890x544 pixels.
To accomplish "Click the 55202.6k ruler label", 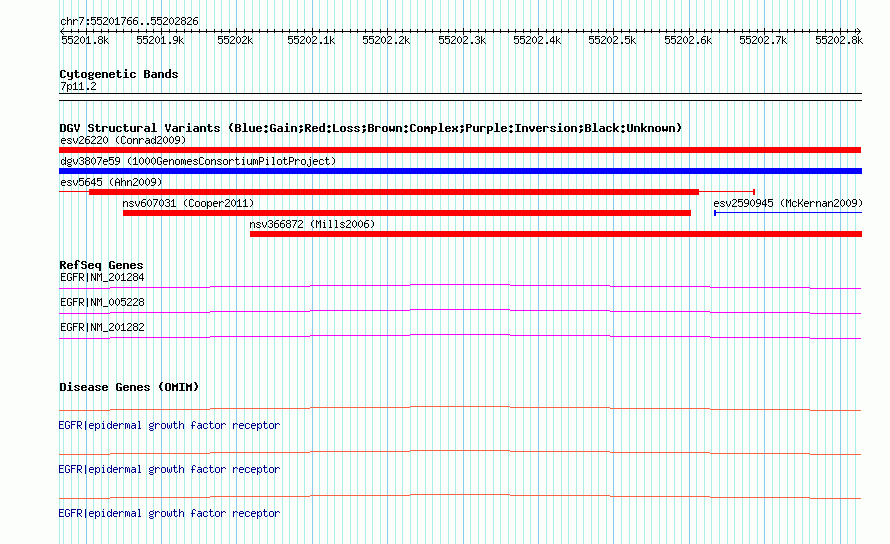I will tap(688, 40).
